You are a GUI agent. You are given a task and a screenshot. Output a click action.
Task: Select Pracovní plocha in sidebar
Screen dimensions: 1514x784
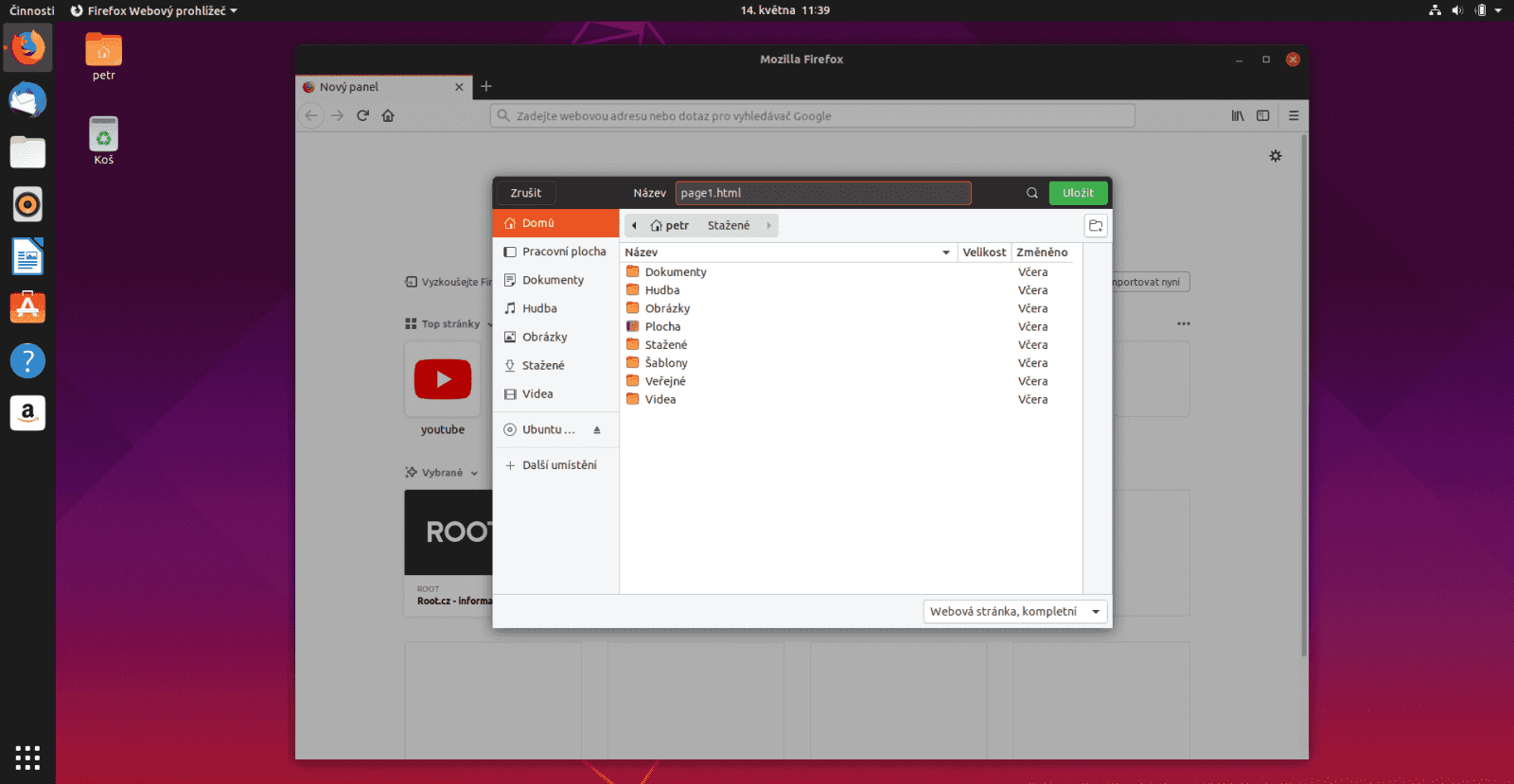pos(556,252)
